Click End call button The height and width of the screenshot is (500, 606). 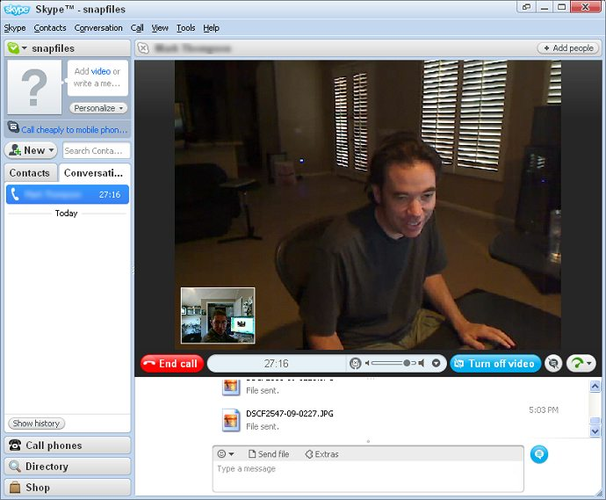coord(172,364)
